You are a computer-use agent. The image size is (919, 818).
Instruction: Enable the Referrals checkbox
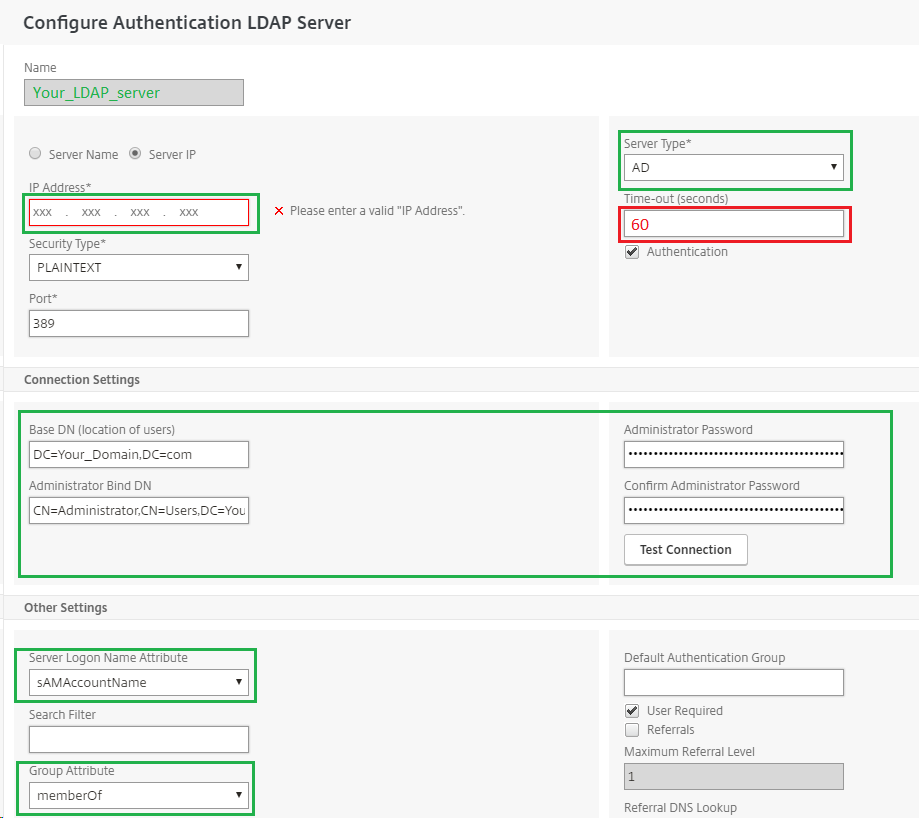pyautogui.click(x=630, y=729)
